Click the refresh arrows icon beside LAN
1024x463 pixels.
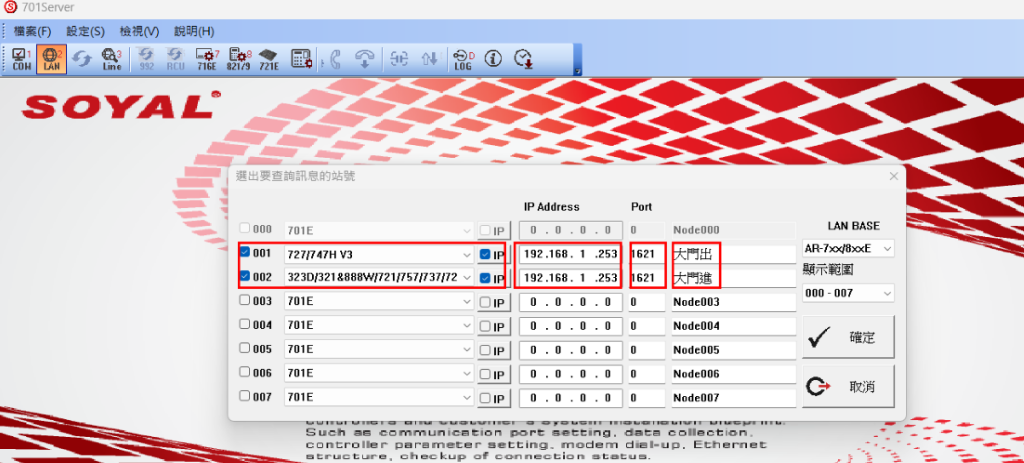tap(82, 59)
